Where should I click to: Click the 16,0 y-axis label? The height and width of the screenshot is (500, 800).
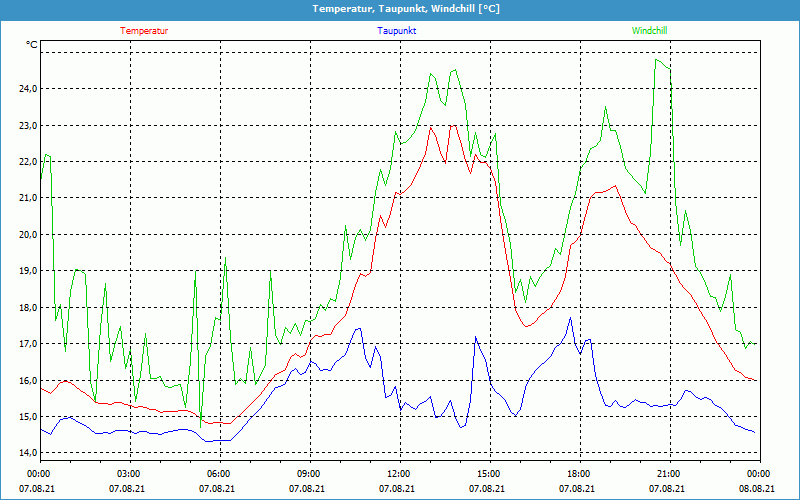[29, 381]
